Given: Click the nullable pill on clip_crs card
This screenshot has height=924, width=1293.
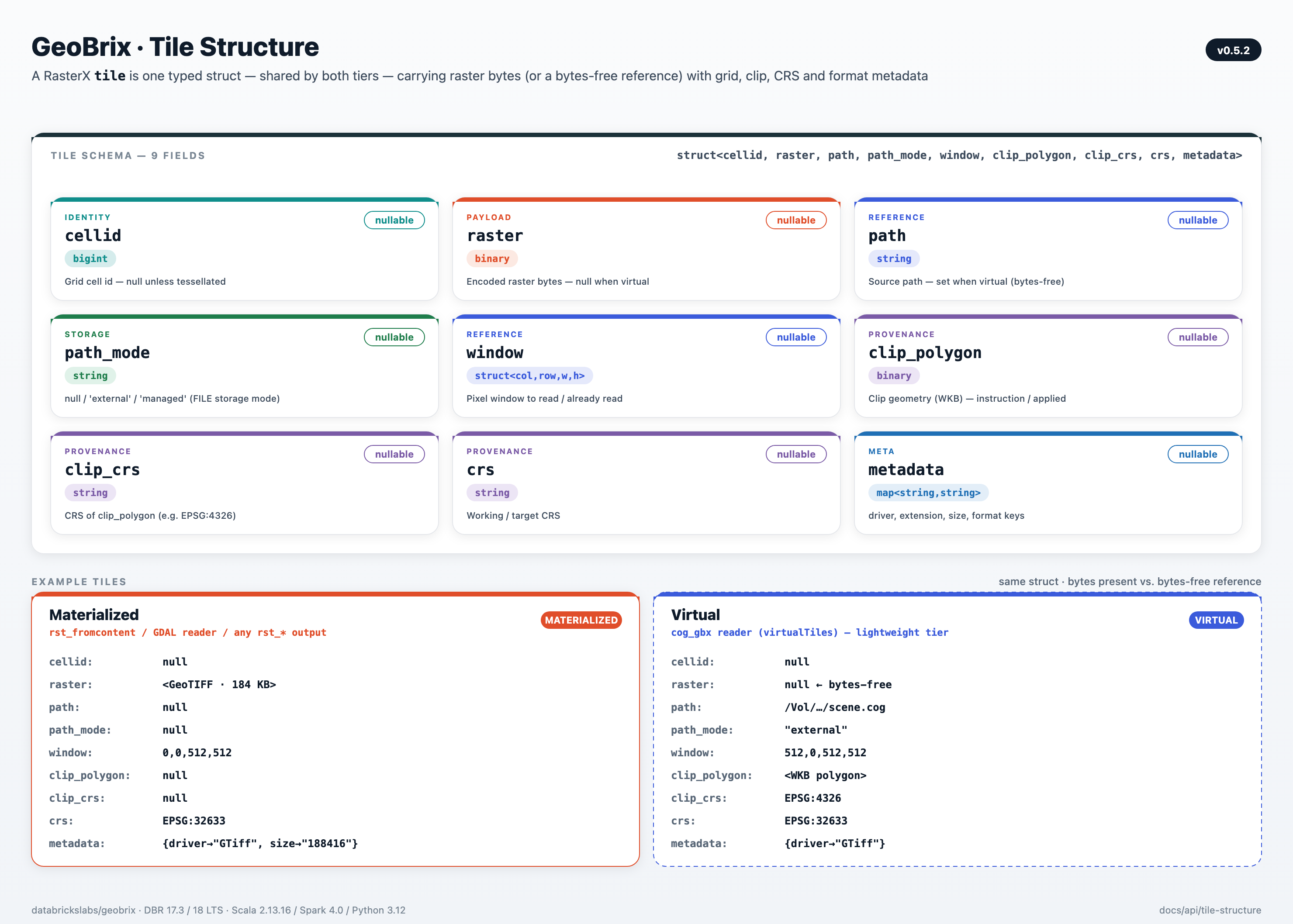Looking at the screenshot, I should 394,454.
